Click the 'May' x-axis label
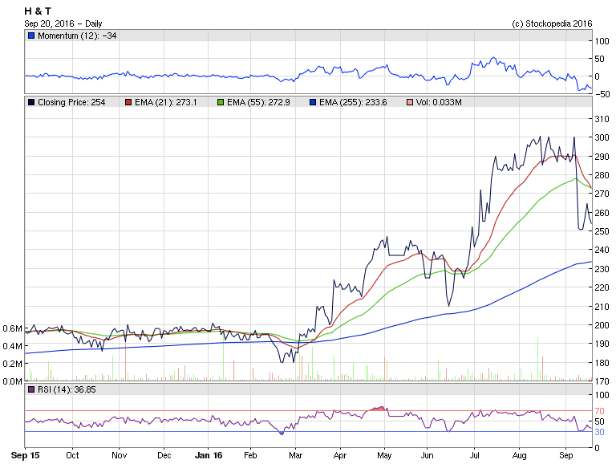 (x=384, y=455)
